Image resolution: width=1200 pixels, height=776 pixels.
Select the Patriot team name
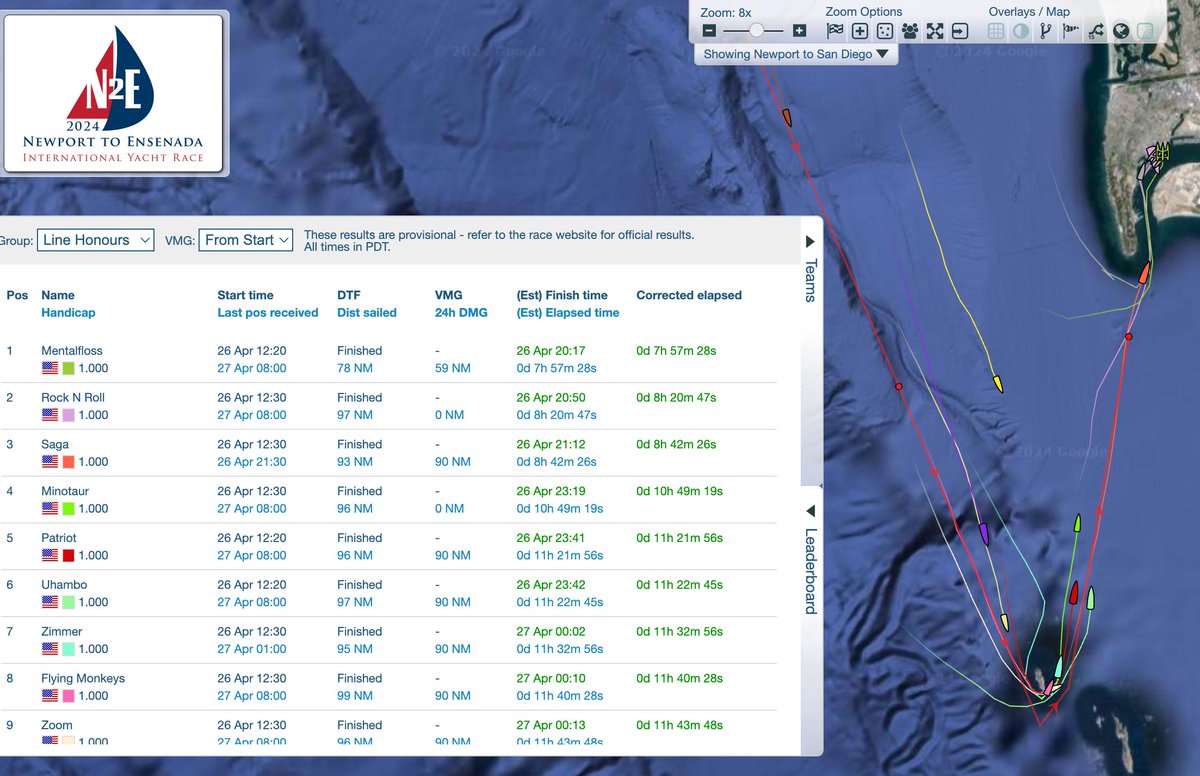coord(59,538)
